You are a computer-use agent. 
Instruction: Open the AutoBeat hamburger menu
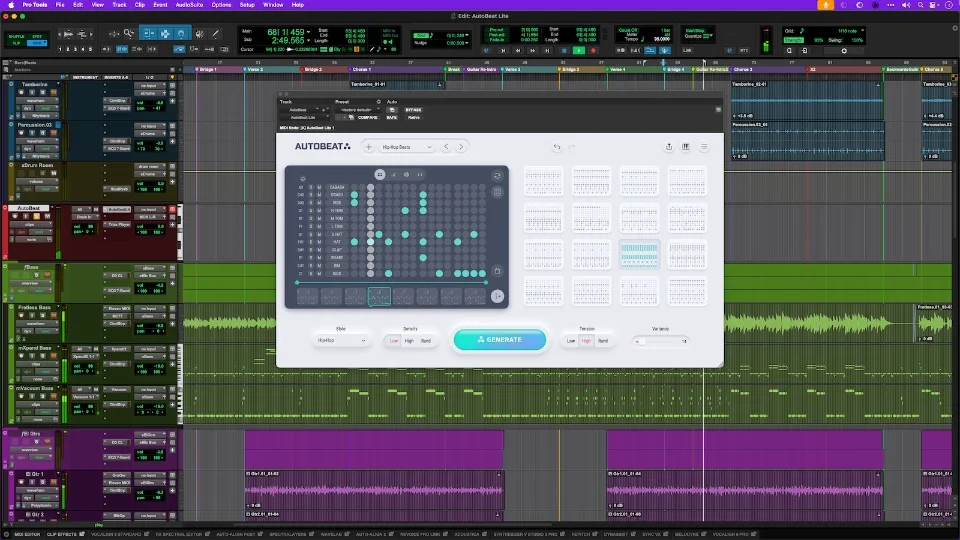click(704, 147)
